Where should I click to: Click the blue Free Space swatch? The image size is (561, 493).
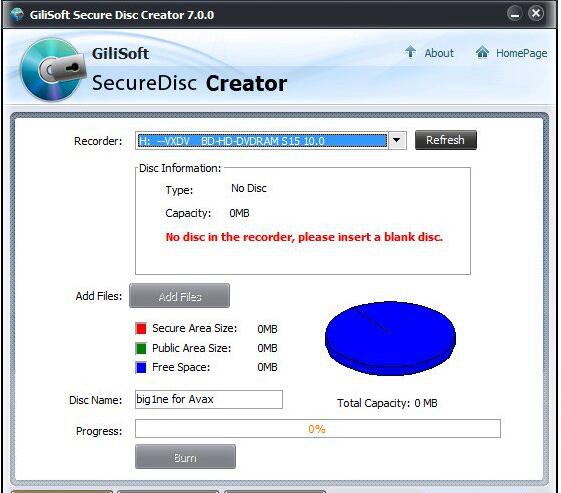[x=141, y=367]
